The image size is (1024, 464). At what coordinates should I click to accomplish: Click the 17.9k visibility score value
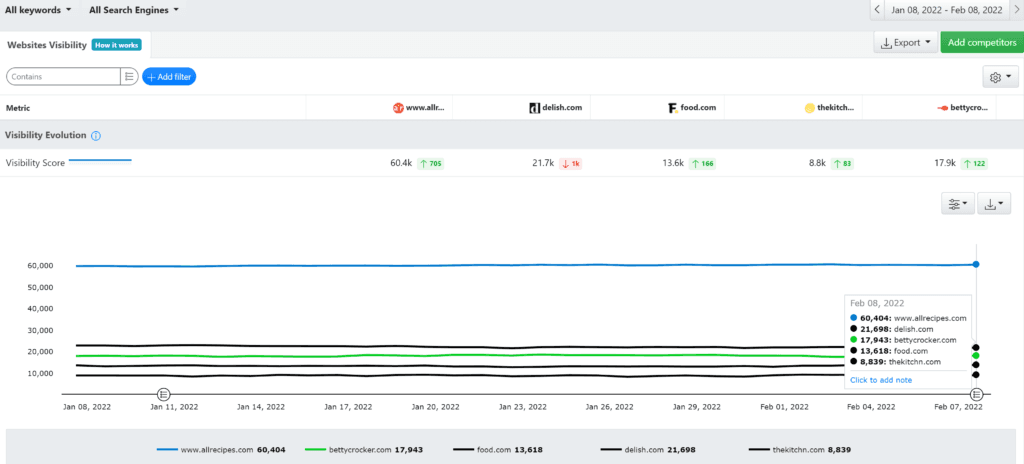pos(945,163)
